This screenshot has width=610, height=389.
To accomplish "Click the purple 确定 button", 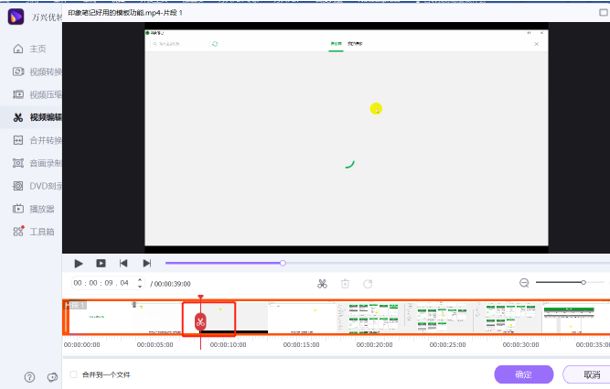I will point(524,375).
